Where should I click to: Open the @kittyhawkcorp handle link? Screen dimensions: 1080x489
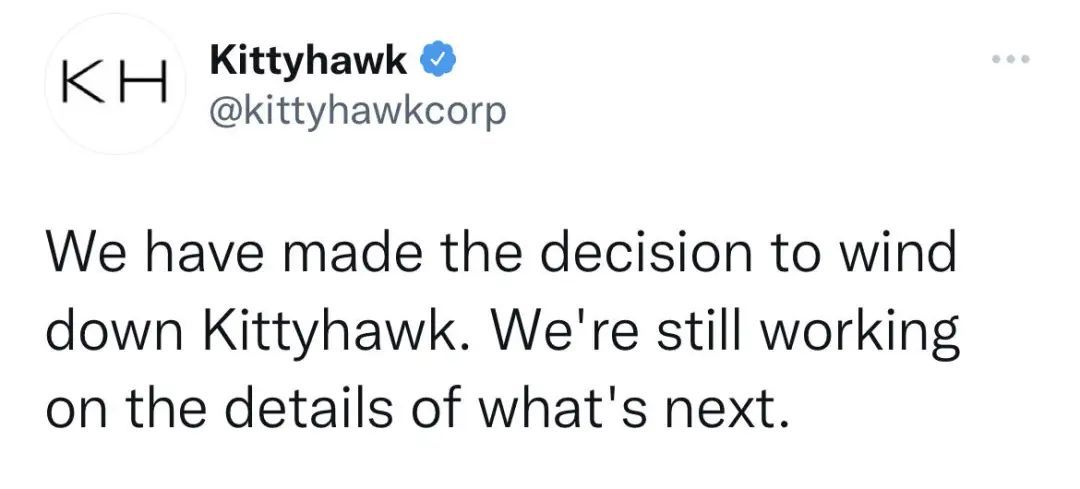pos(357,112)
